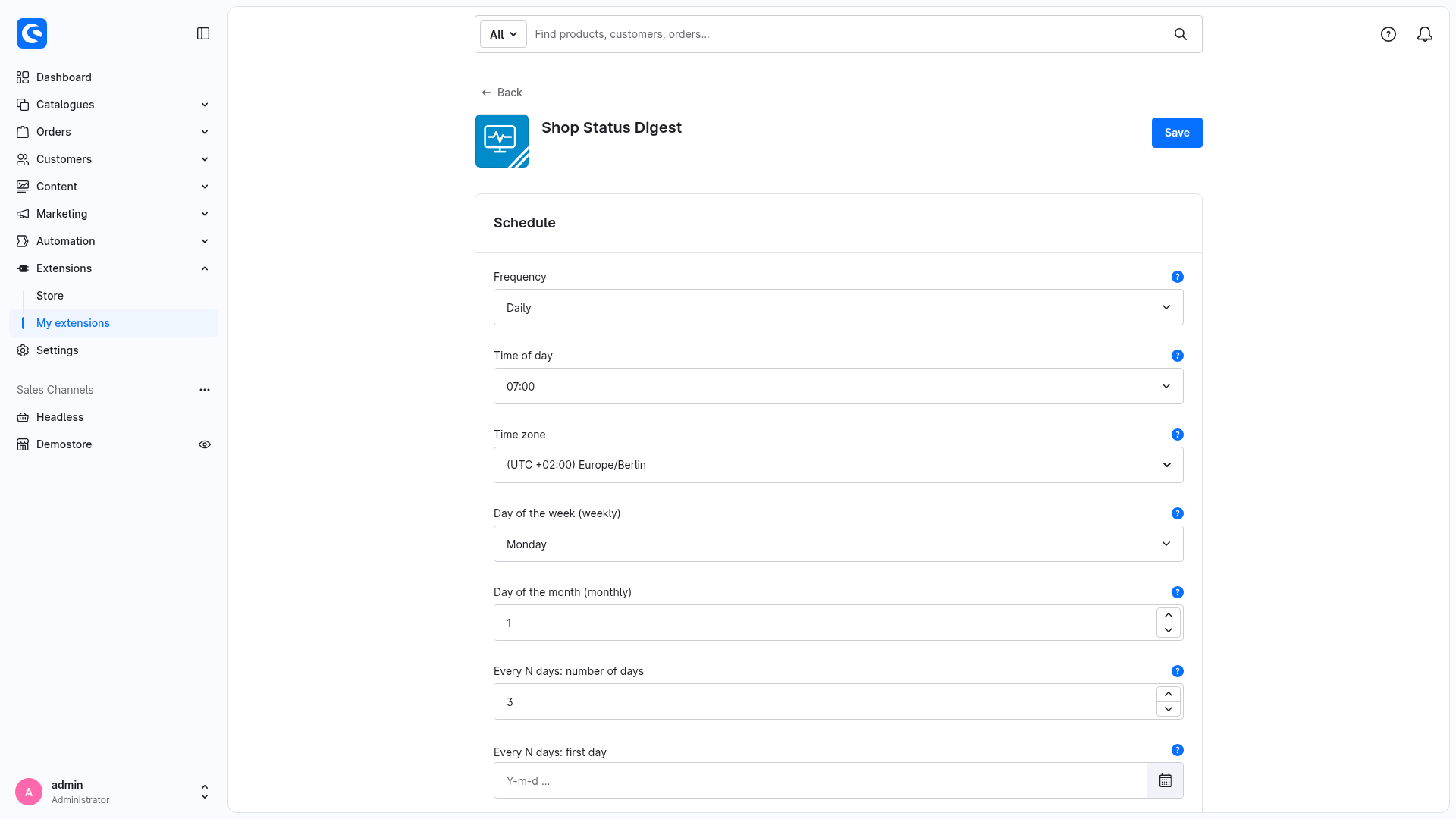Show Time of day help icon
The width and height of the screenshot is (1456, 819).
pos(1178,356)
